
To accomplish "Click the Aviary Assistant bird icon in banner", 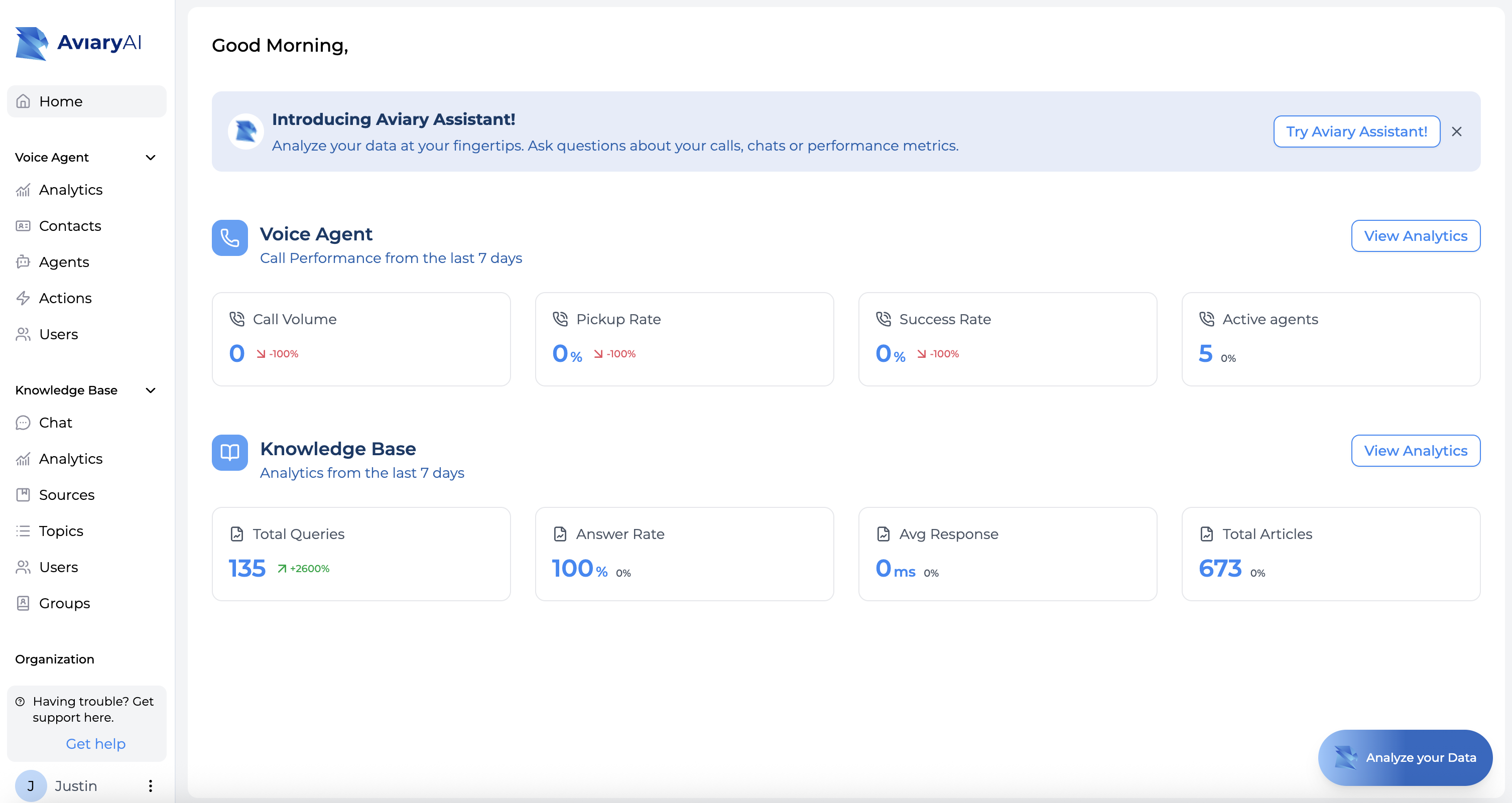I will coord(245,131).
